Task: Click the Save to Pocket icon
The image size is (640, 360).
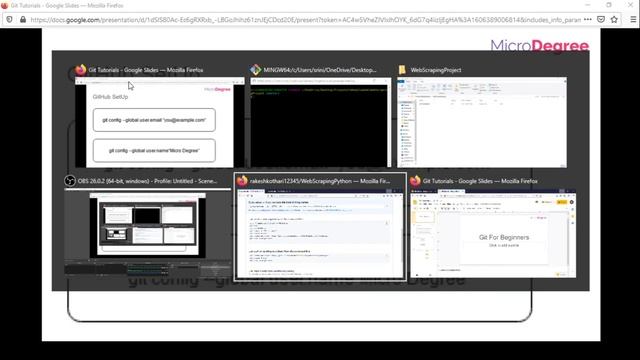Action: (x=601, y=19)
